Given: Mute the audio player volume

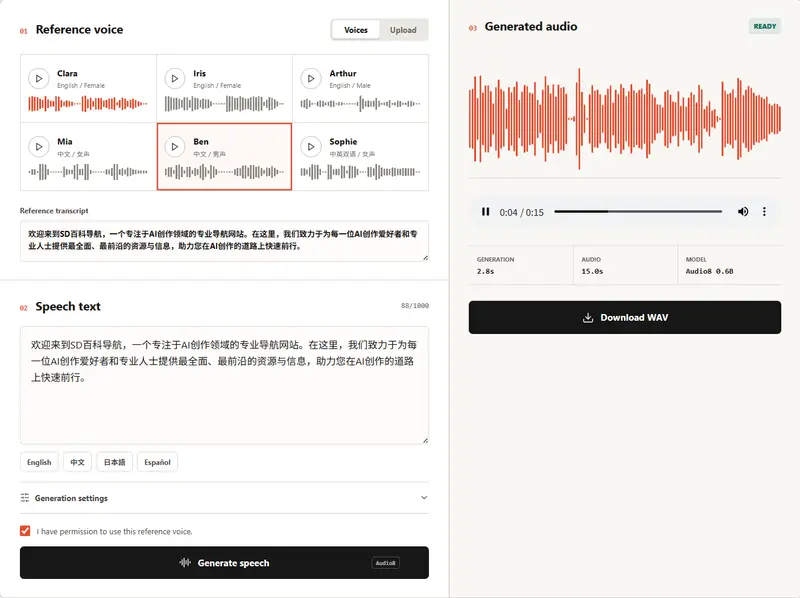Looking at the screenshot, I should click(x=743, y=212).
